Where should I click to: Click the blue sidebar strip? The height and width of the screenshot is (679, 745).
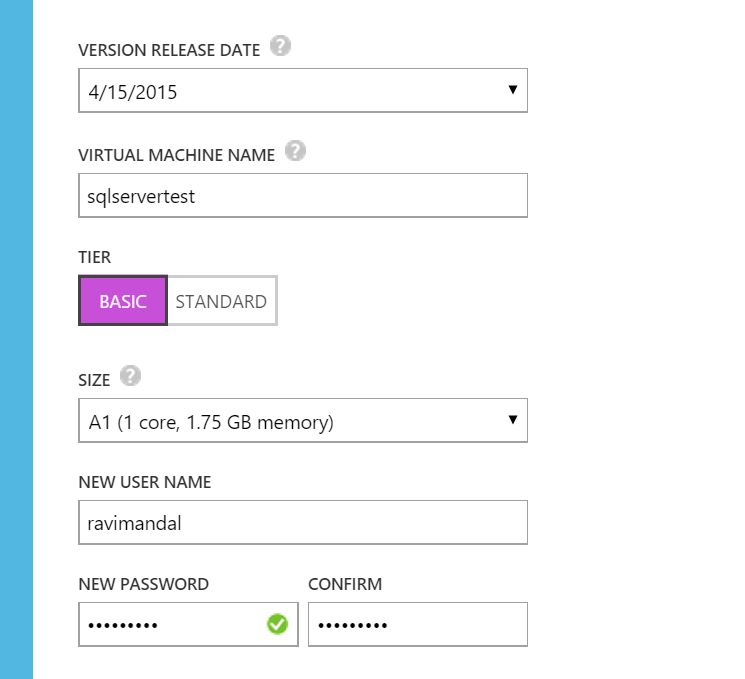tap(16, 340)
